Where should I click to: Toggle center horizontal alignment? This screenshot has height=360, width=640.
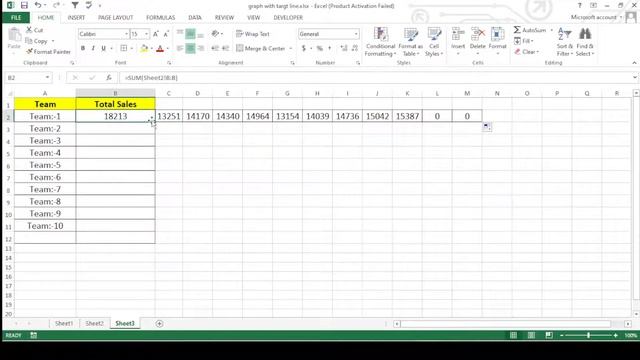[190, 48]
